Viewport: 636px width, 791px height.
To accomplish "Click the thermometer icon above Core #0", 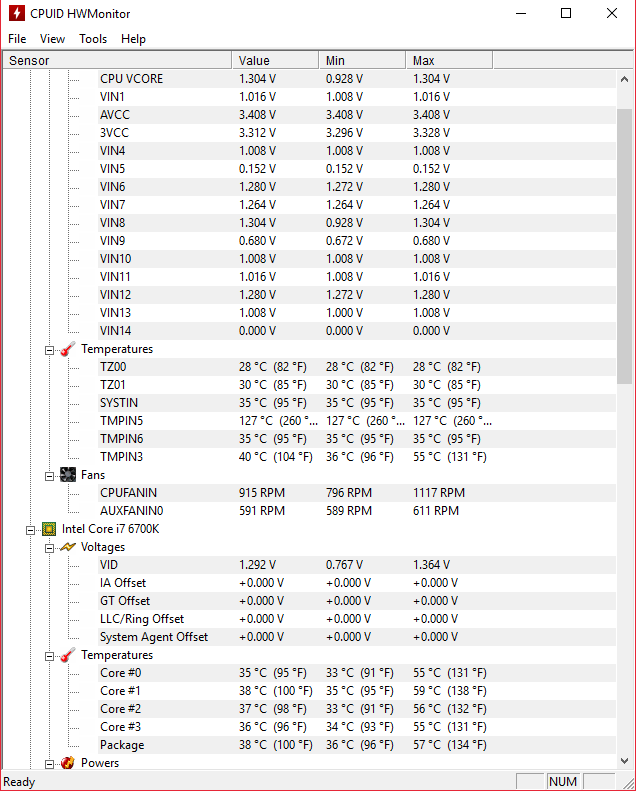I will (68, 655).
